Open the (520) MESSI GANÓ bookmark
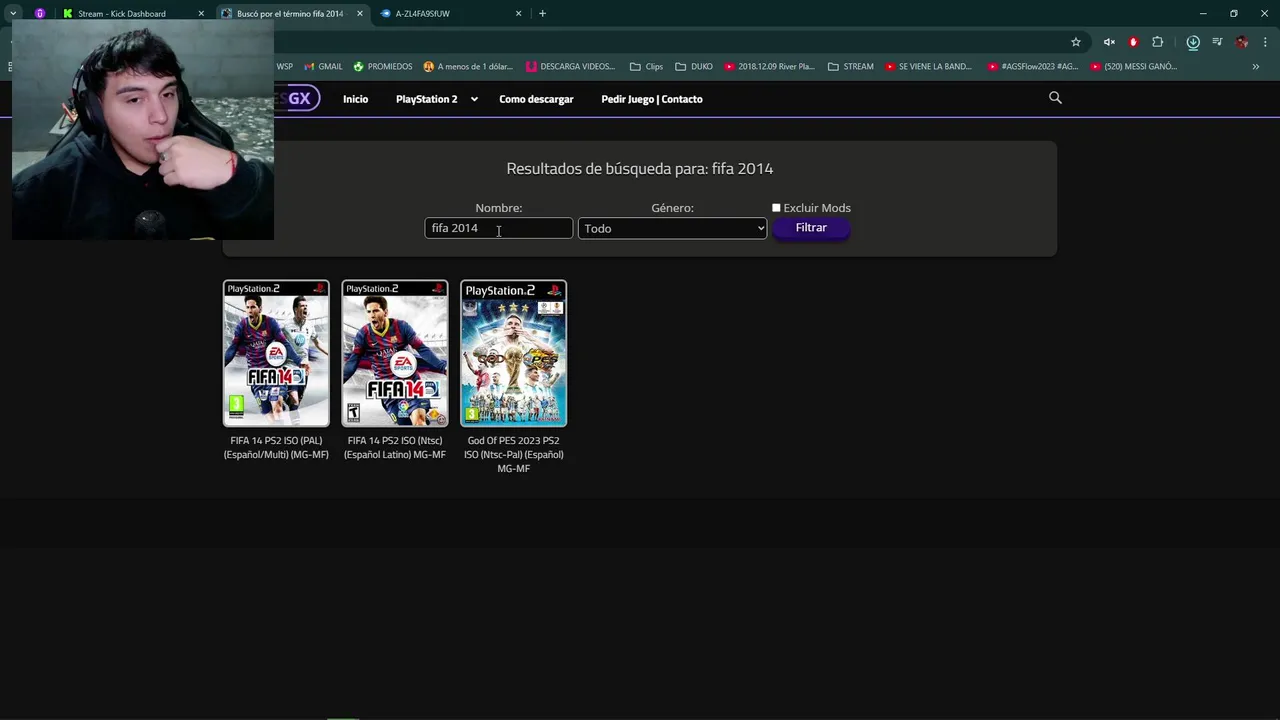This screenshot has height=720, width=1280. coord(1133,67)
